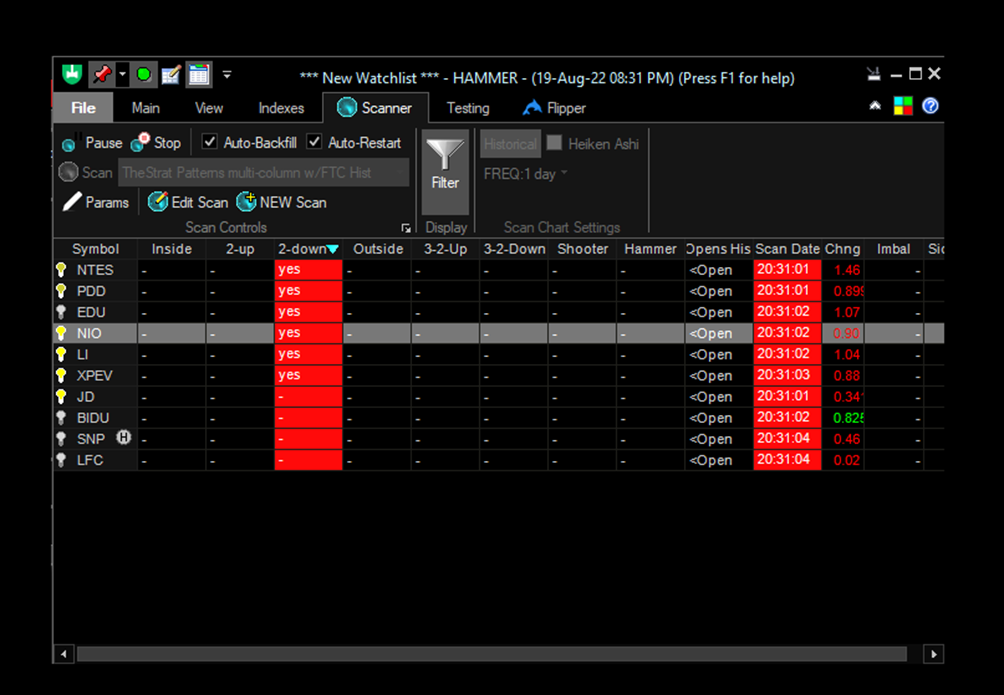Viewport: 1004px width, 695px height.
Task: Open the File menu
Action: (x=83, y=108)
